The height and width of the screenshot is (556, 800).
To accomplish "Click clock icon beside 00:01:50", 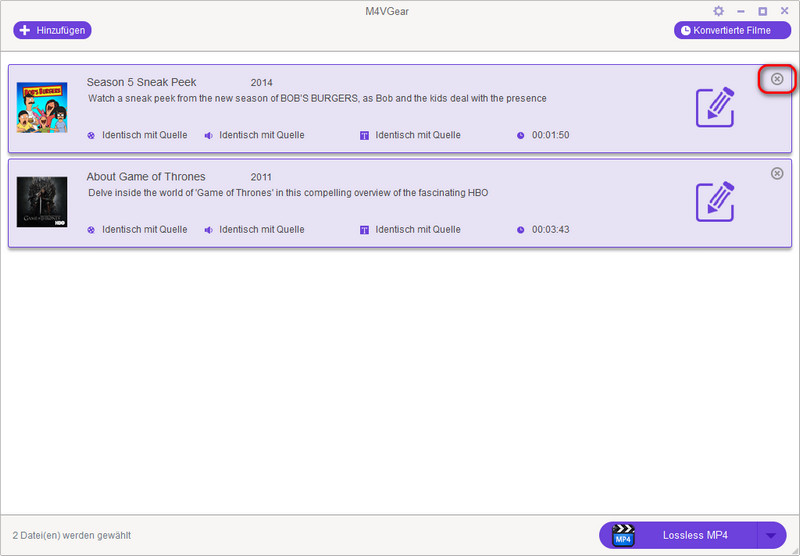I will [520, 136].
